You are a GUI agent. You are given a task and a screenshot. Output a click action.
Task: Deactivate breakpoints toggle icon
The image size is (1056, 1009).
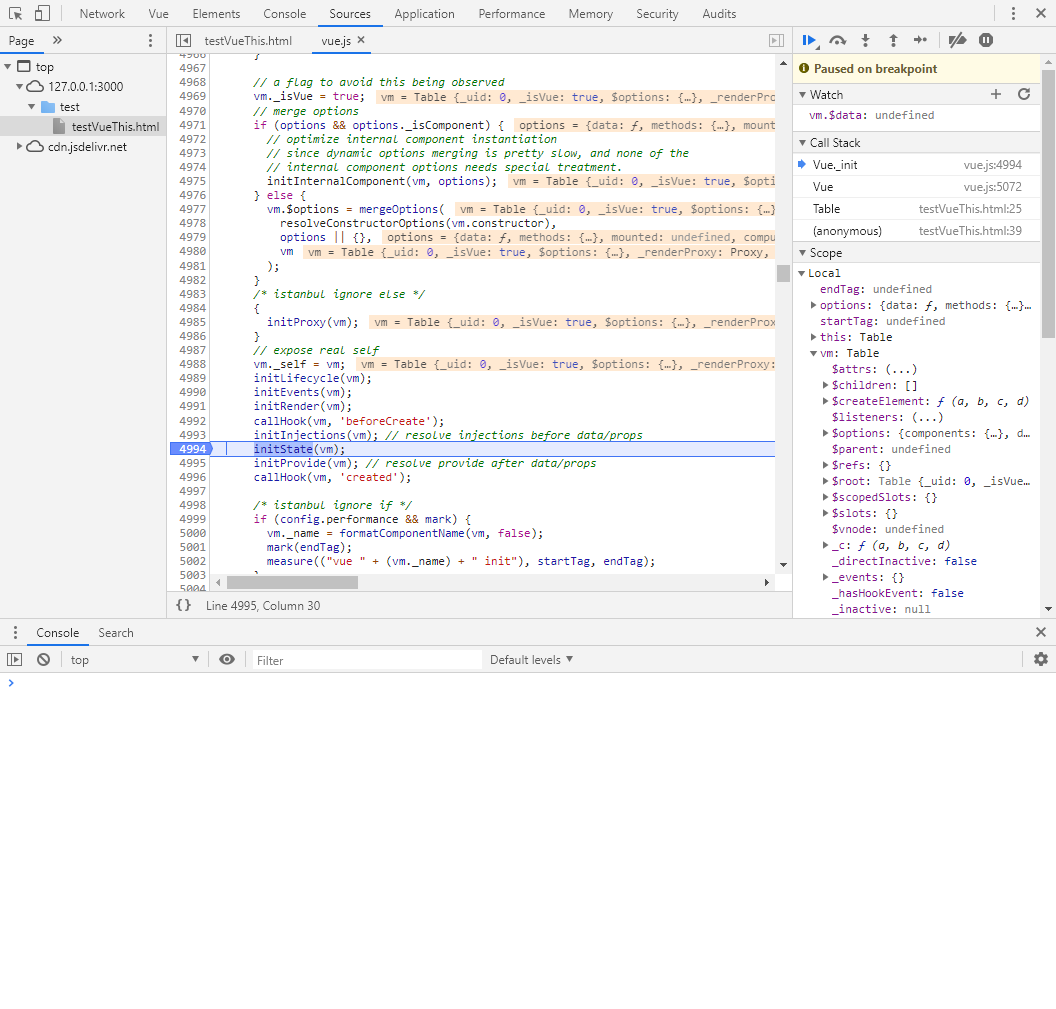[x=957, y=40]
